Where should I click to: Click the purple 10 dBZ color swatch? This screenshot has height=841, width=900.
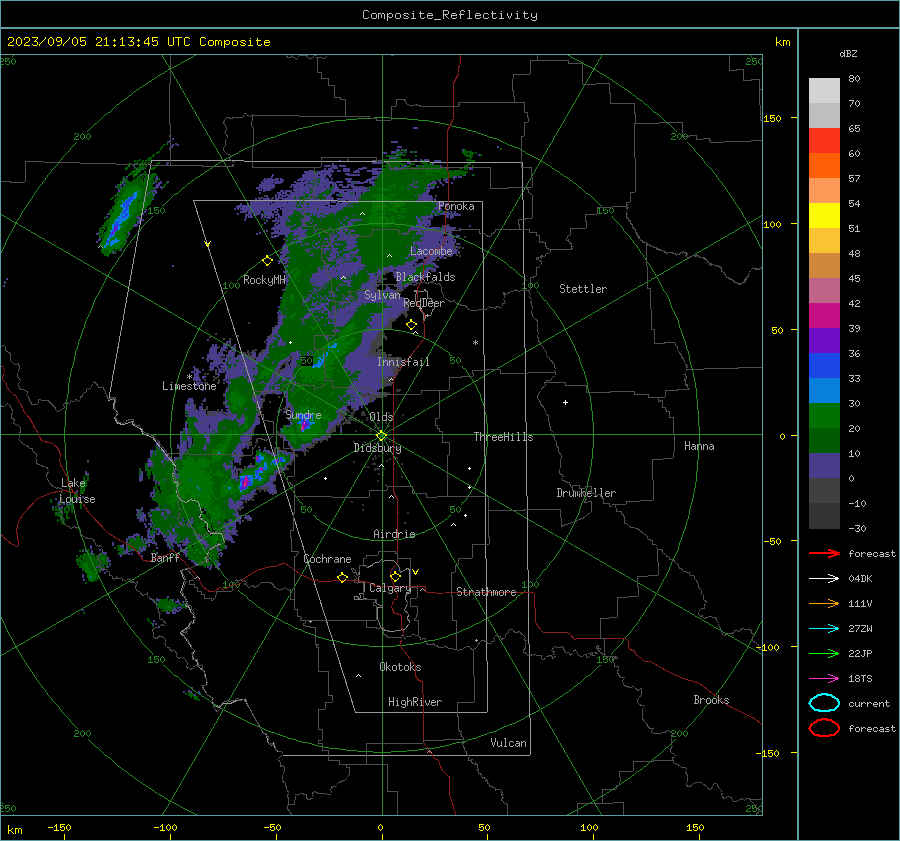(x=824, y=465)
